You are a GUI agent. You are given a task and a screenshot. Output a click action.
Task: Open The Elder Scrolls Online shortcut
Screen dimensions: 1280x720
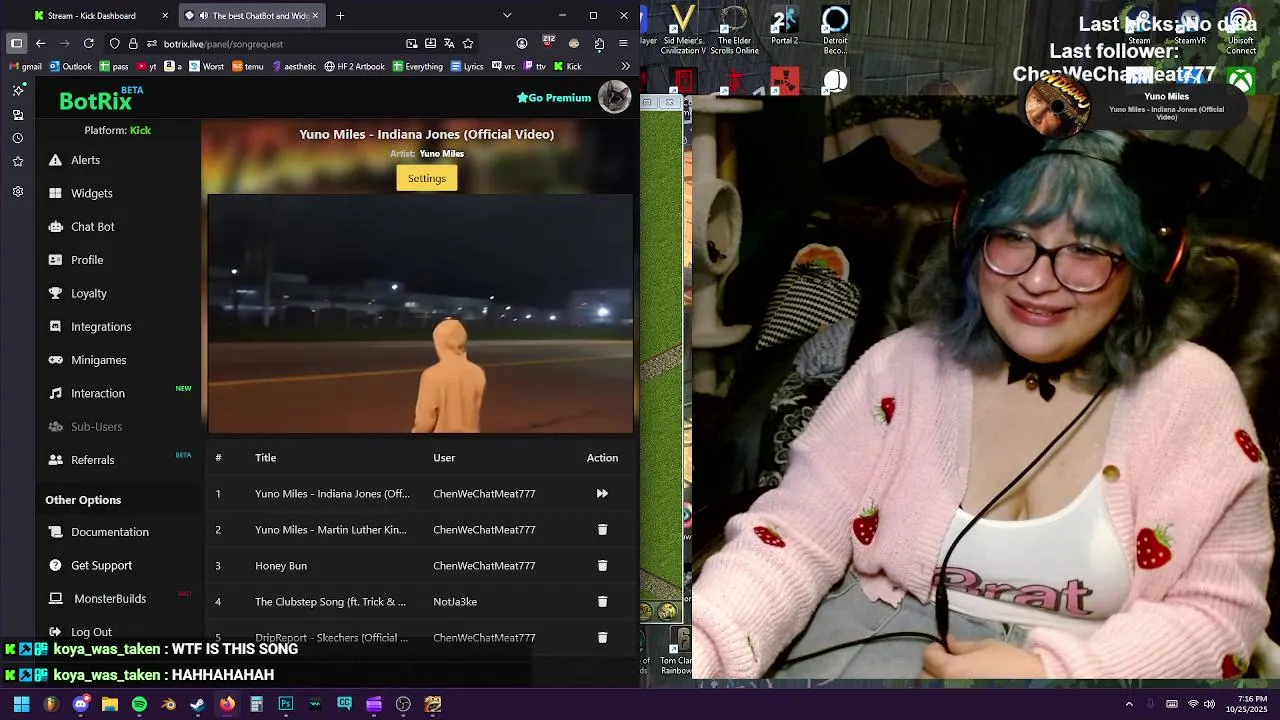734,30
